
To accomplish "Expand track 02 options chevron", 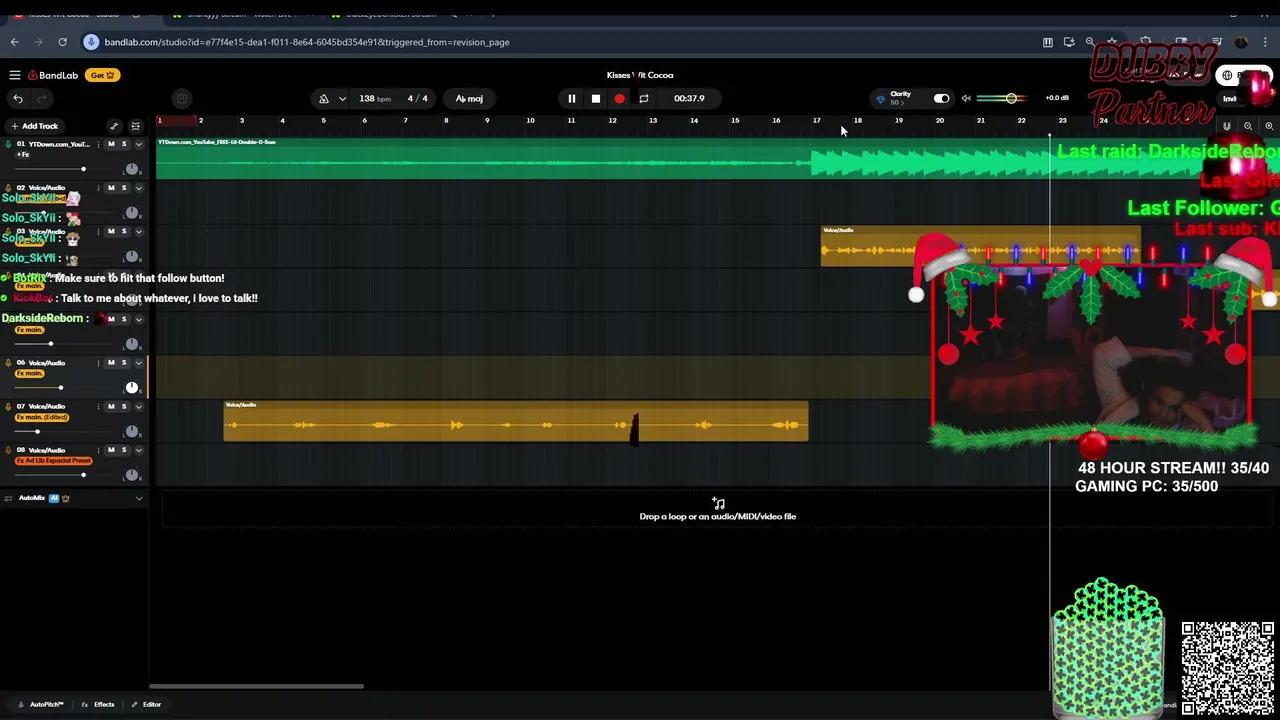I will click(x=138, y=188).
